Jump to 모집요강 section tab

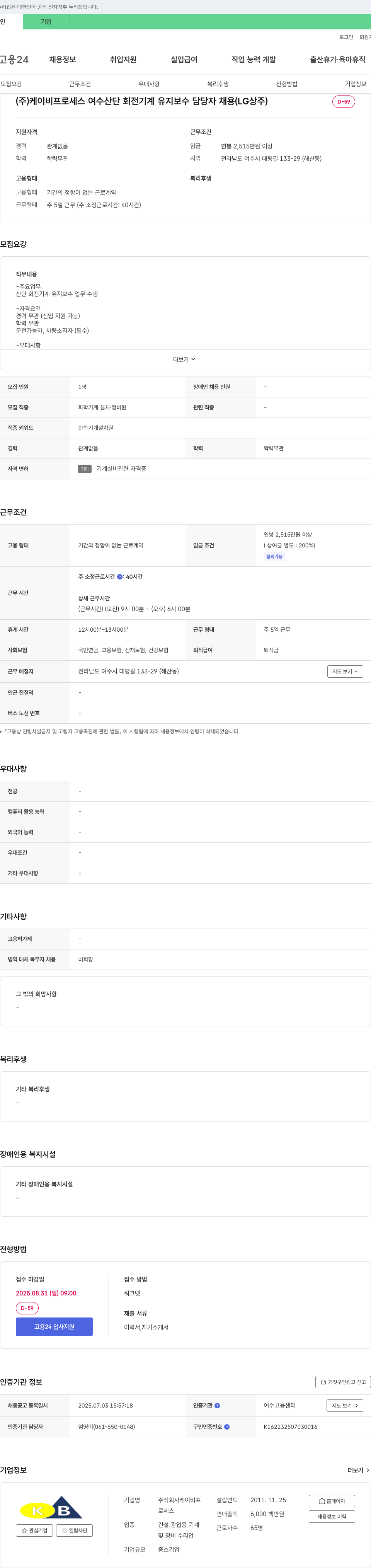11,84
